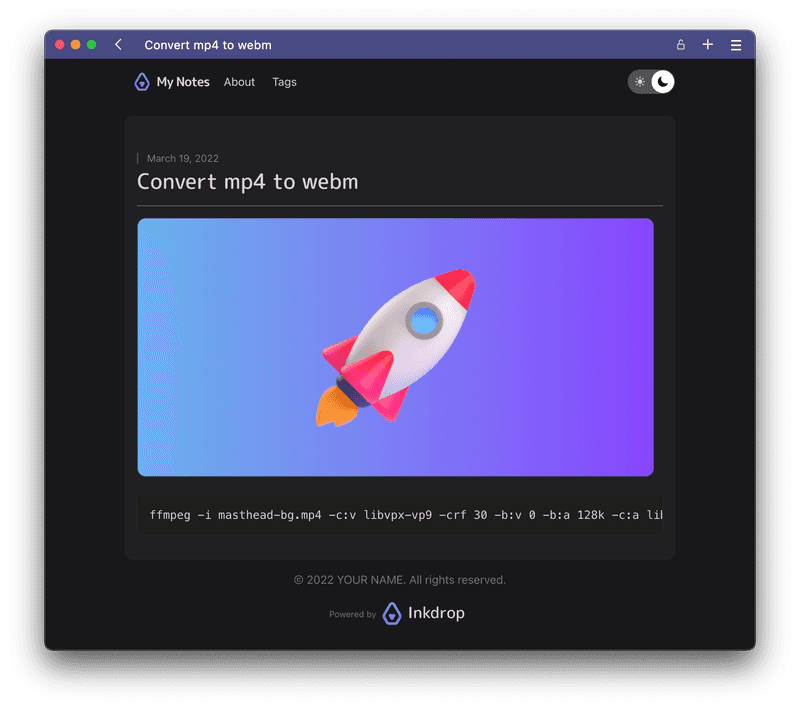Image resolution: width=800 pixels, height=709 pixels.
Task: Click the rocket masthead image
Action: click(395, 347)
